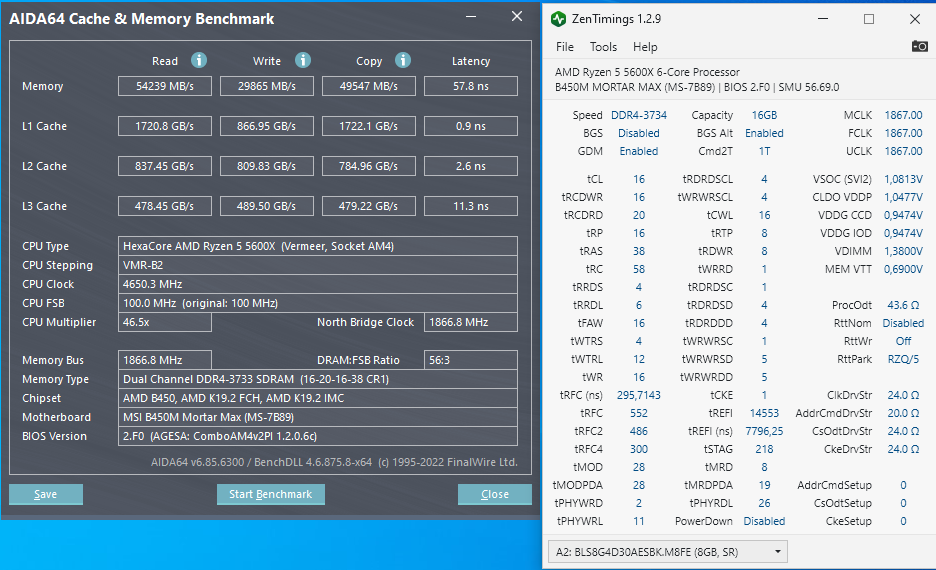Click DRAM:FSB Ratio field 56:3
The image size is (936, 570).
(471, 360)
